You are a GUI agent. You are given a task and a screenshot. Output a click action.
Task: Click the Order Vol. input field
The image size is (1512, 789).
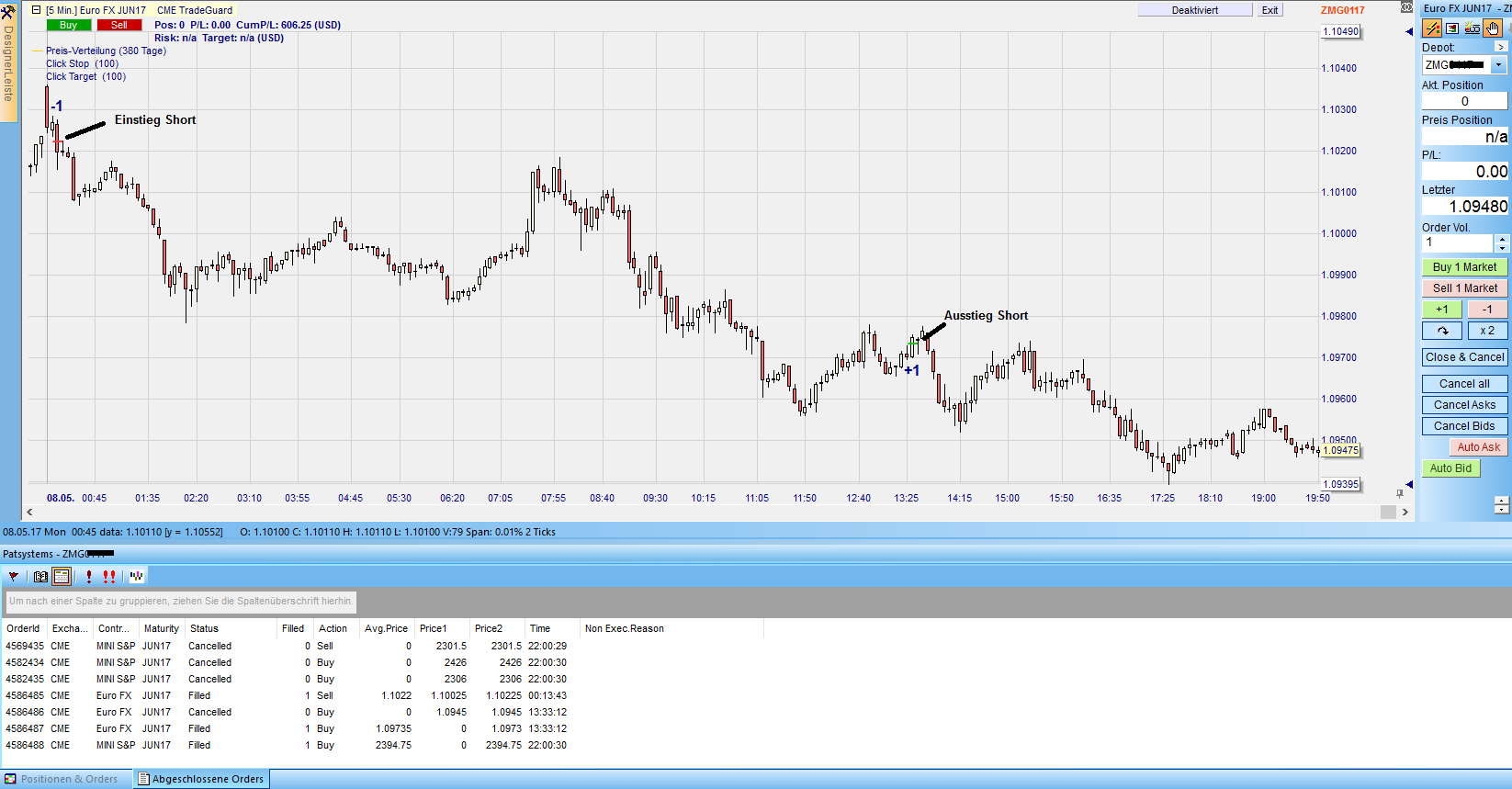(1457, 242)
